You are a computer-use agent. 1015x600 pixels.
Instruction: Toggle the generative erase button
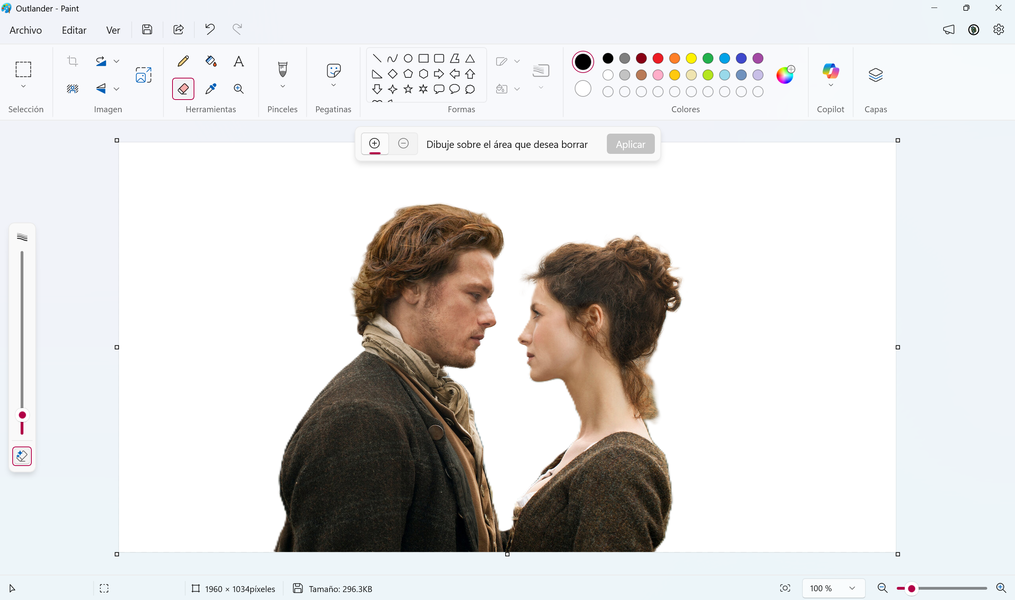(22, 456)
